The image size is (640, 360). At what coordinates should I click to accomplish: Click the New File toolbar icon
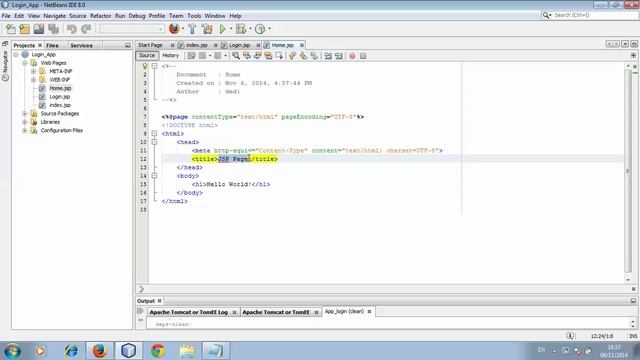10,29
